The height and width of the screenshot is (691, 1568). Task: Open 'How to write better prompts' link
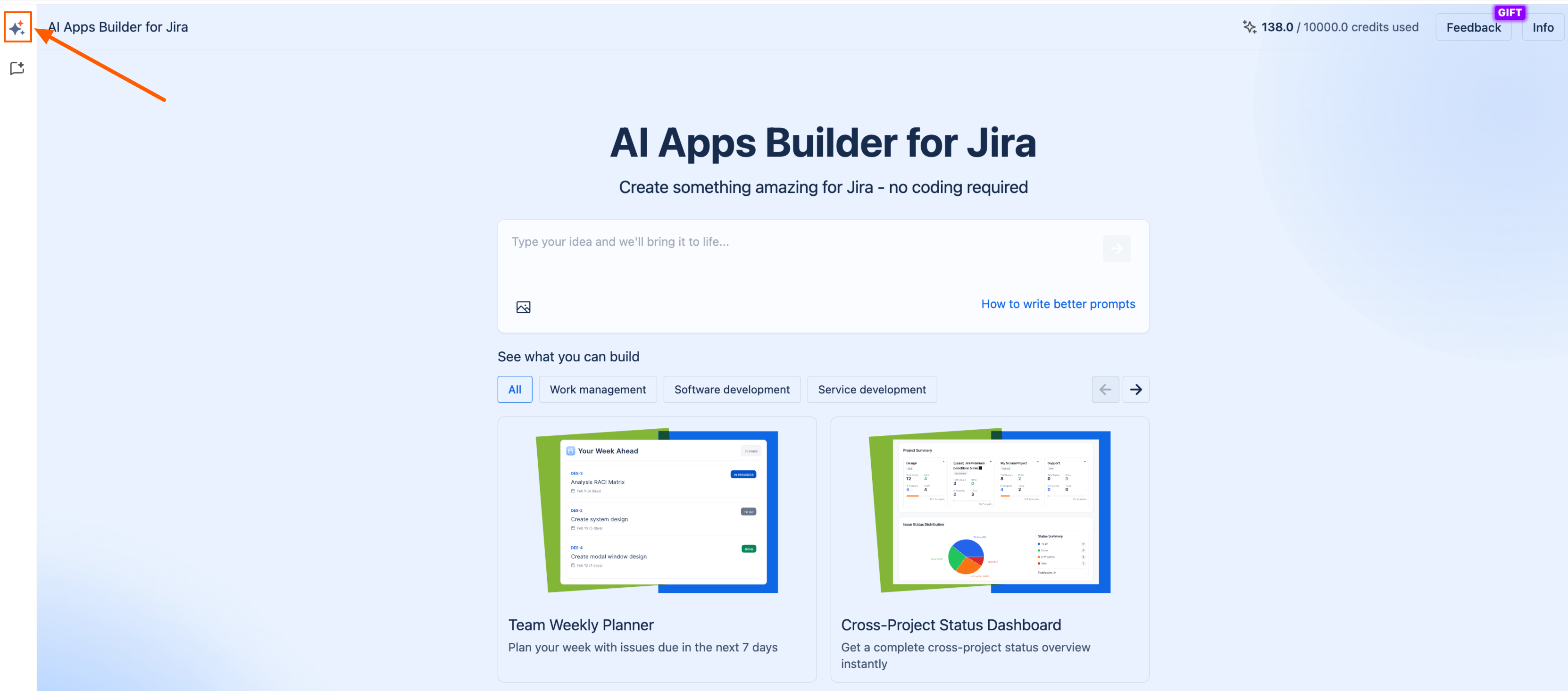click(1058, 304)
